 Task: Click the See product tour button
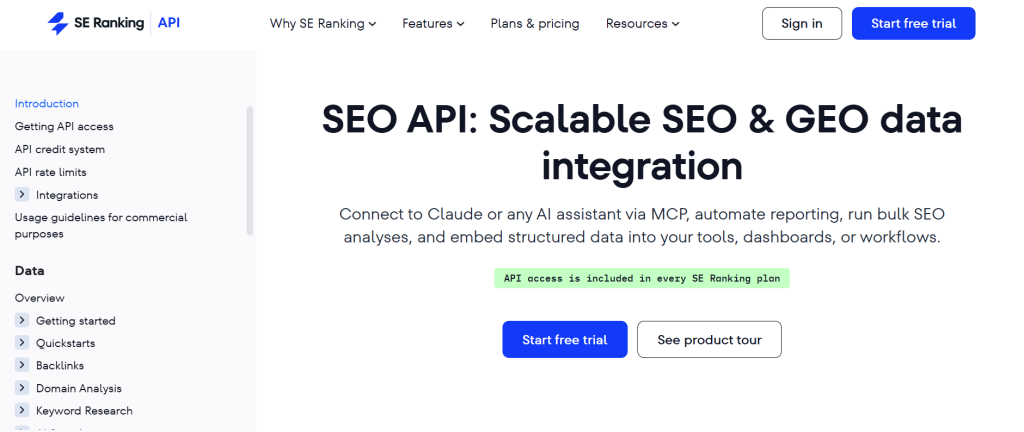click(x=709, y=339)
